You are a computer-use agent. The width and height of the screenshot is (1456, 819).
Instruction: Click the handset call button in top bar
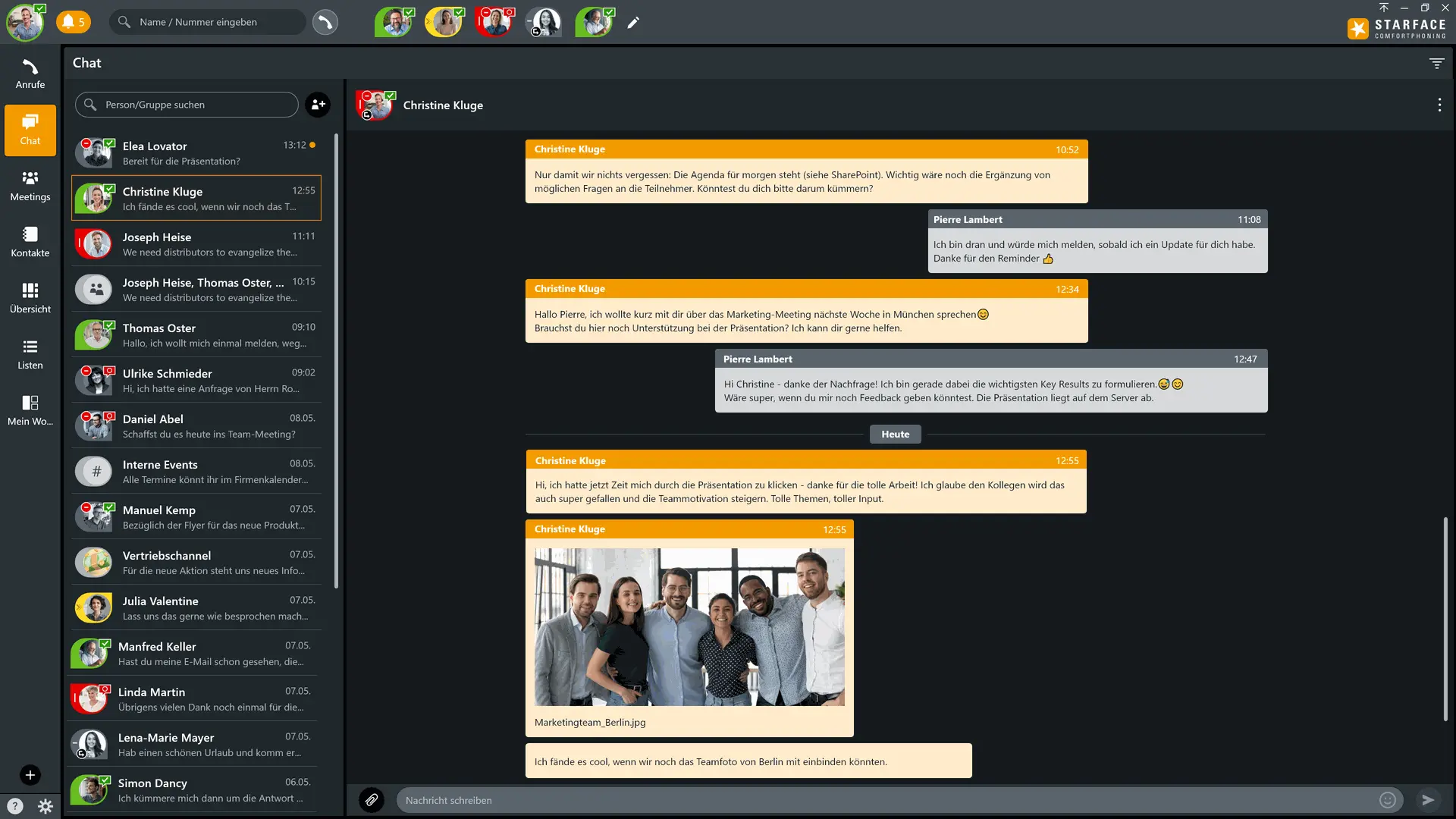point(325,22)
